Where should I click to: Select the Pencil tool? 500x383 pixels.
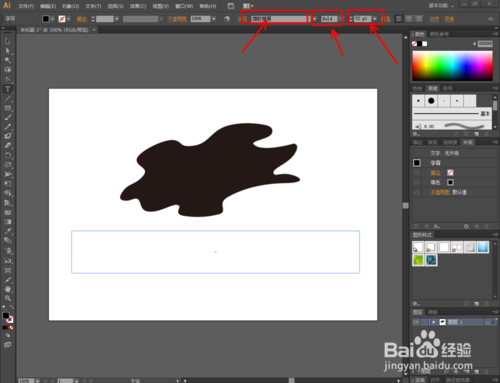[x=8, y=127]
